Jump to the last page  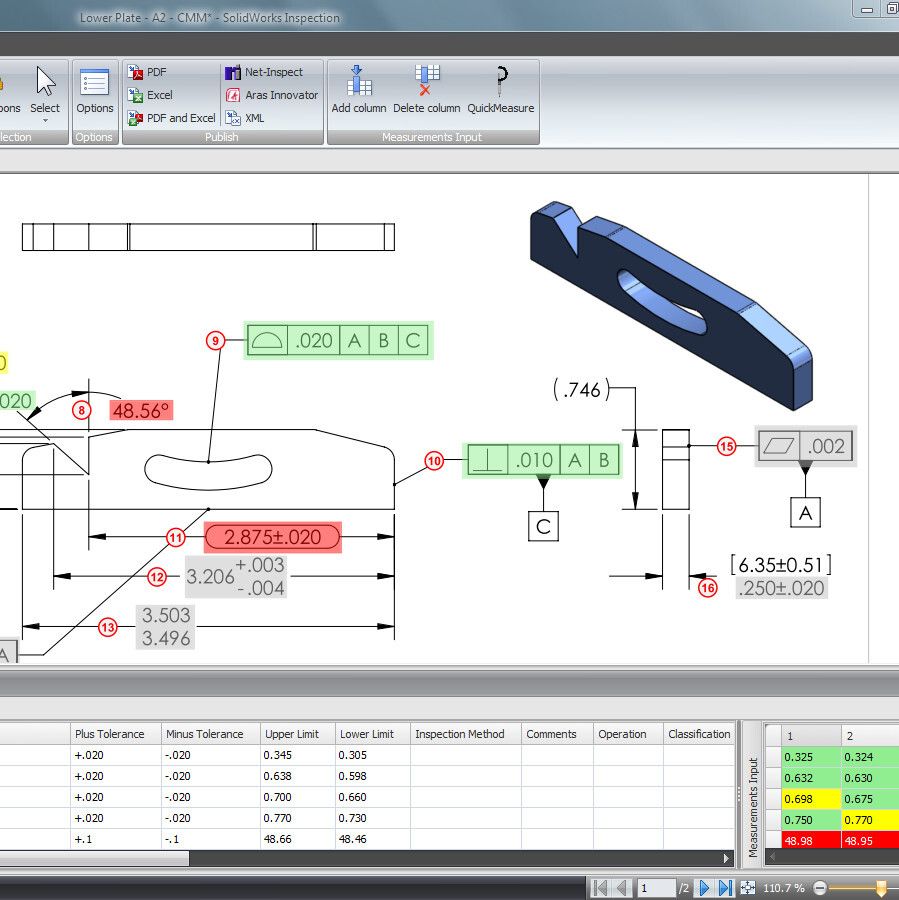click(x=725, y=888)
